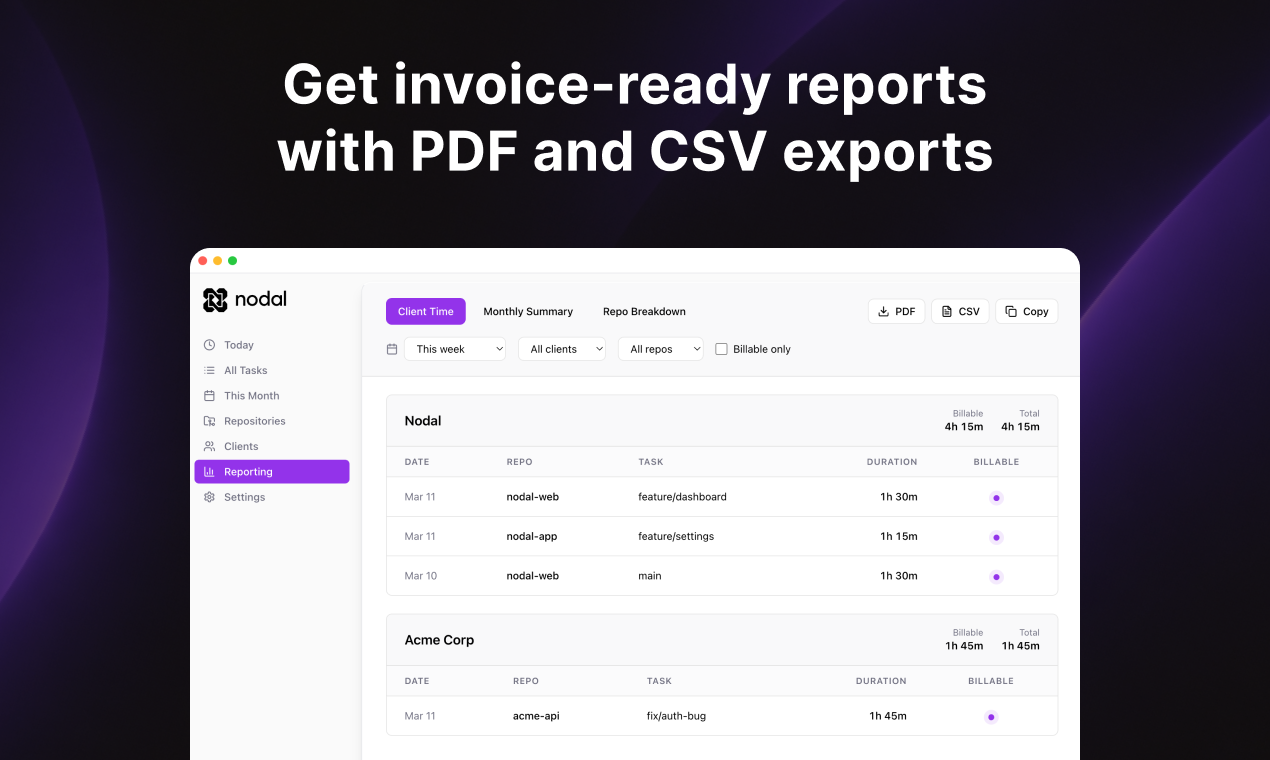The image size is (1270, 760).
Task: Export the report with the CSV button
Action: tap(961, 312)
